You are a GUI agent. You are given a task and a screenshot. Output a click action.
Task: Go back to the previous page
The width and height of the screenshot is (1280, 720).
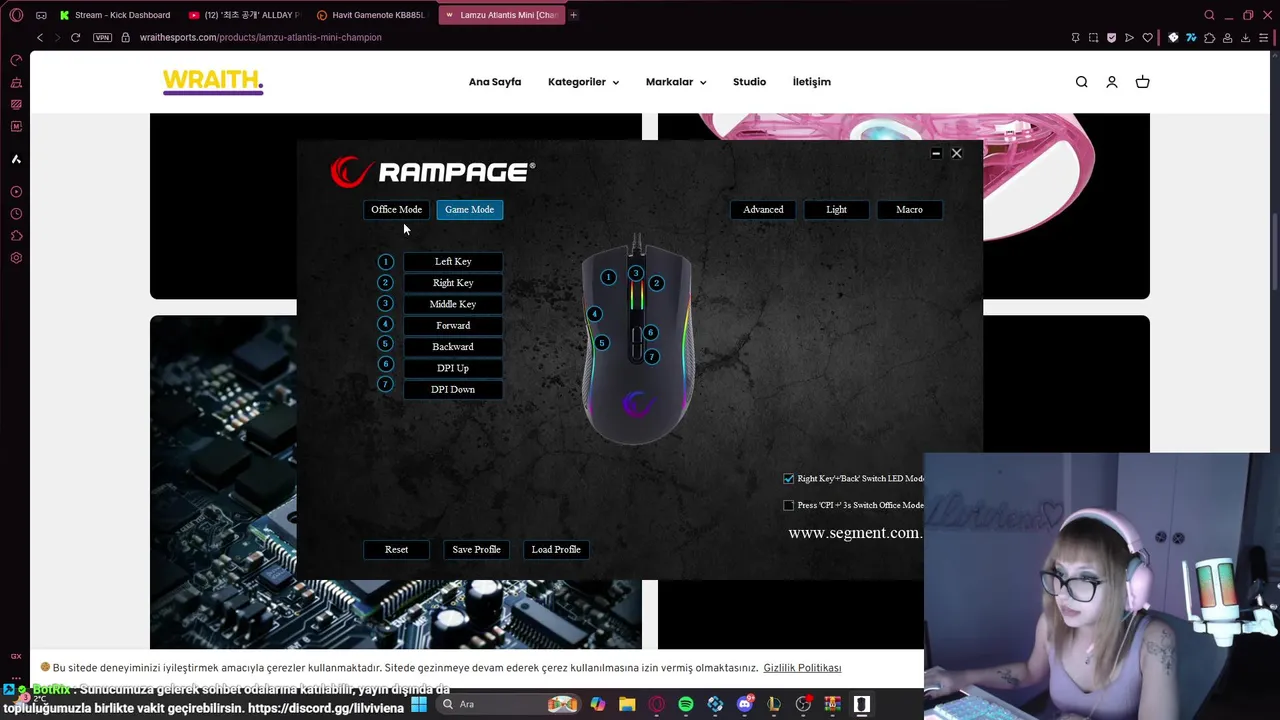click(40, 37)
